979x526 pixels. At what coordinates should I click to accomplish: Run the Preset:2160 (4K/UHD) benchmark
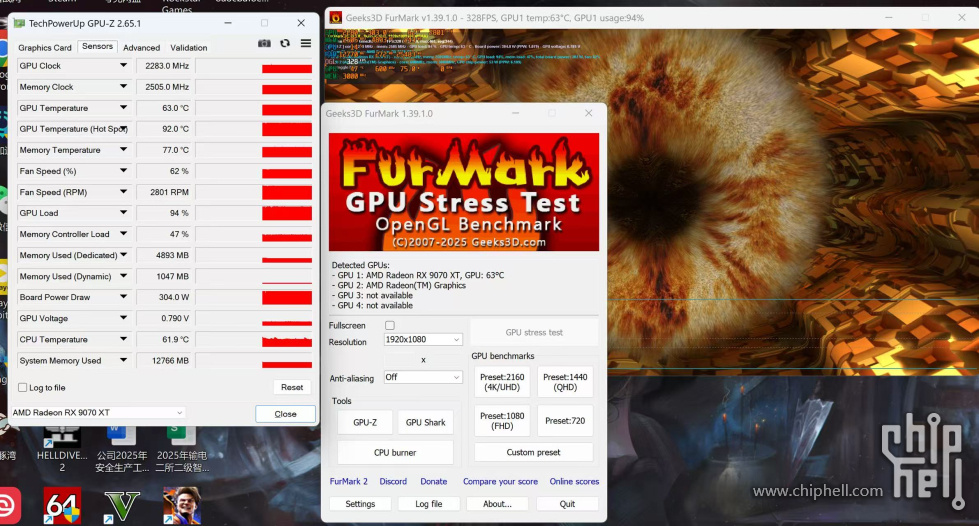[x=502, y=382]
